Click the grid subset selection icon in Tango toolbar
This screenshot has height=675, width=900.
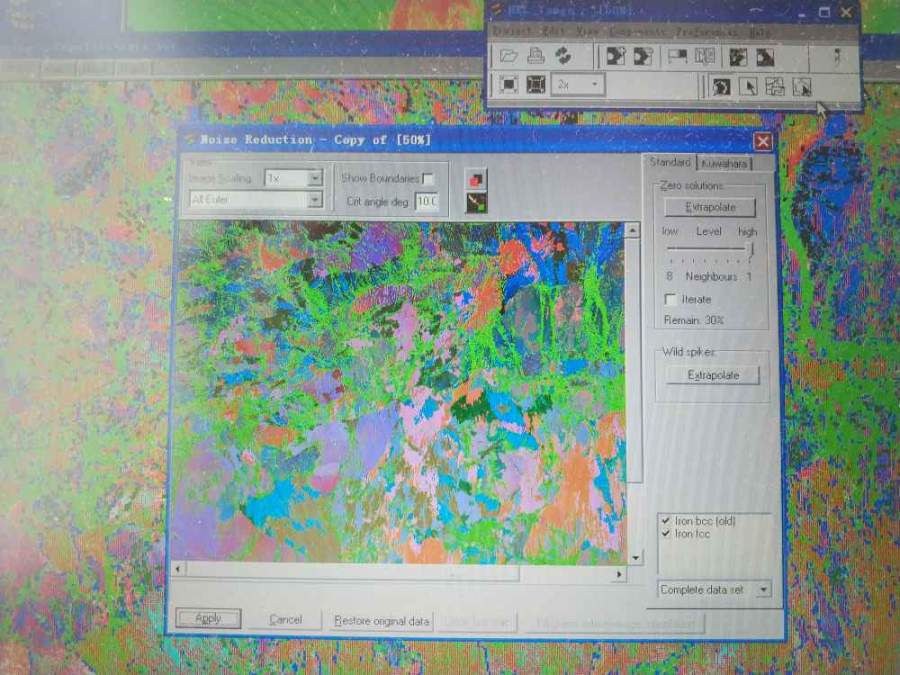tap(775, 87)
